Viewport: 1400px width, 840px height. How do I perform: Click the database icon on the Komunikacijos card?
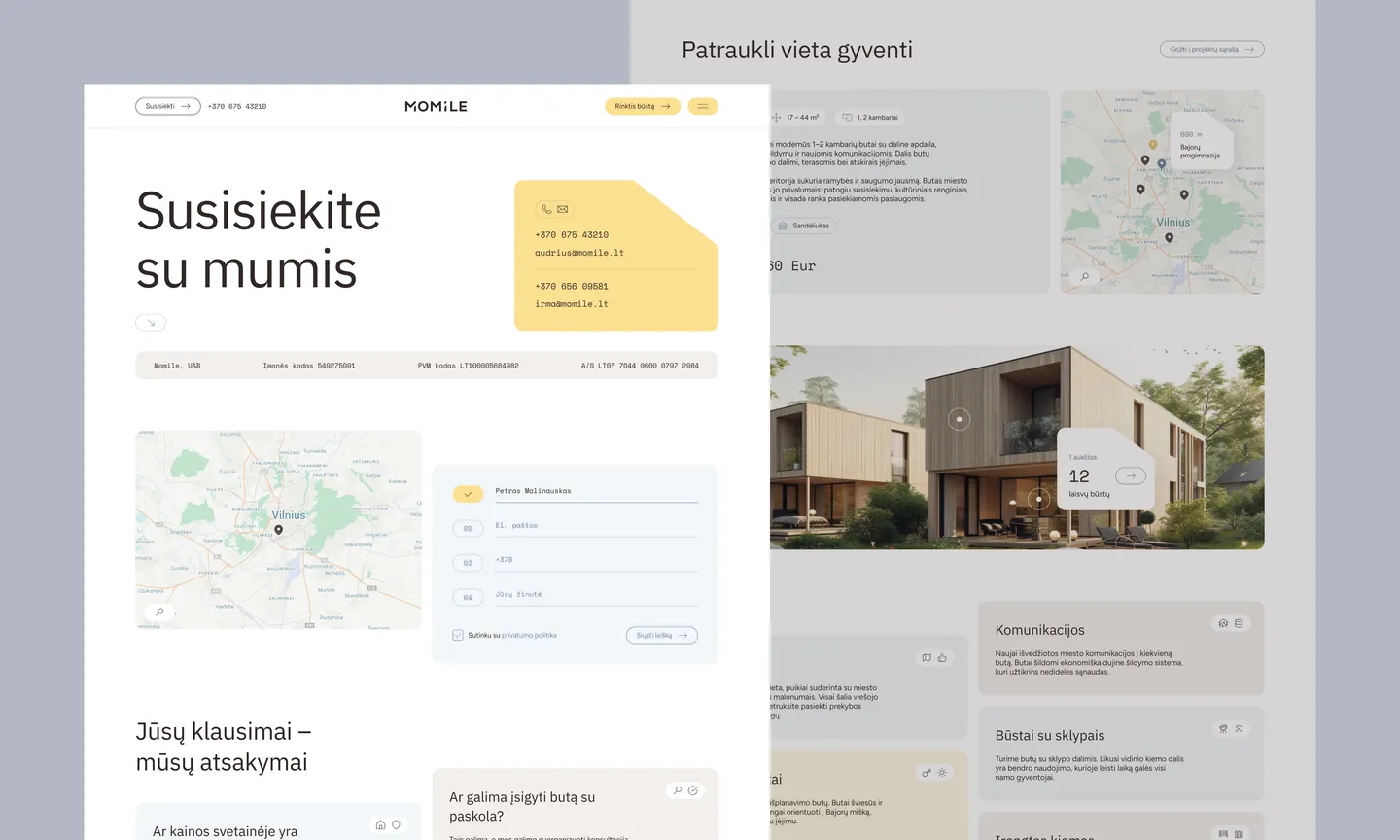tap(1239, 623)
